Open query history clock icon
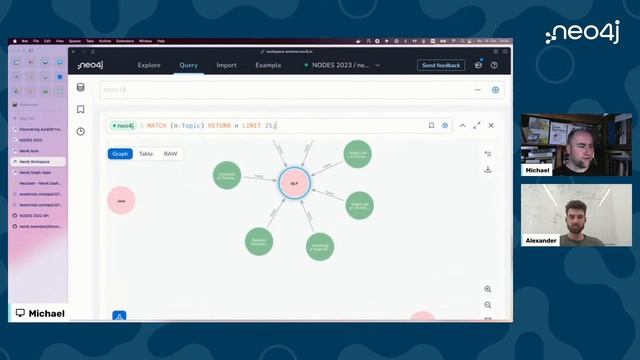 [80, 131]
